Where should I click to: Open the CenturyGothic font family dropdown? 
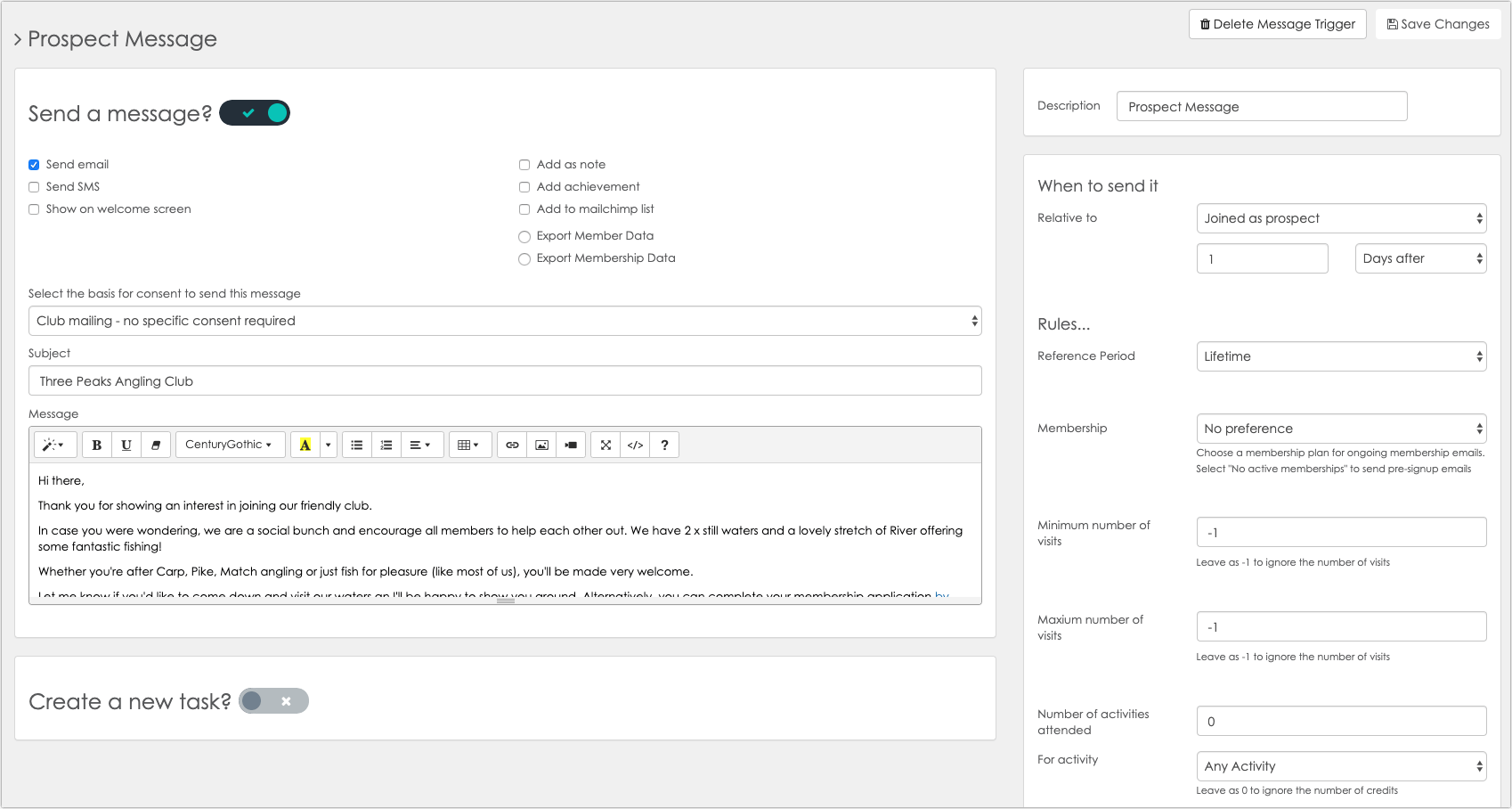click(x=229, y=445)
